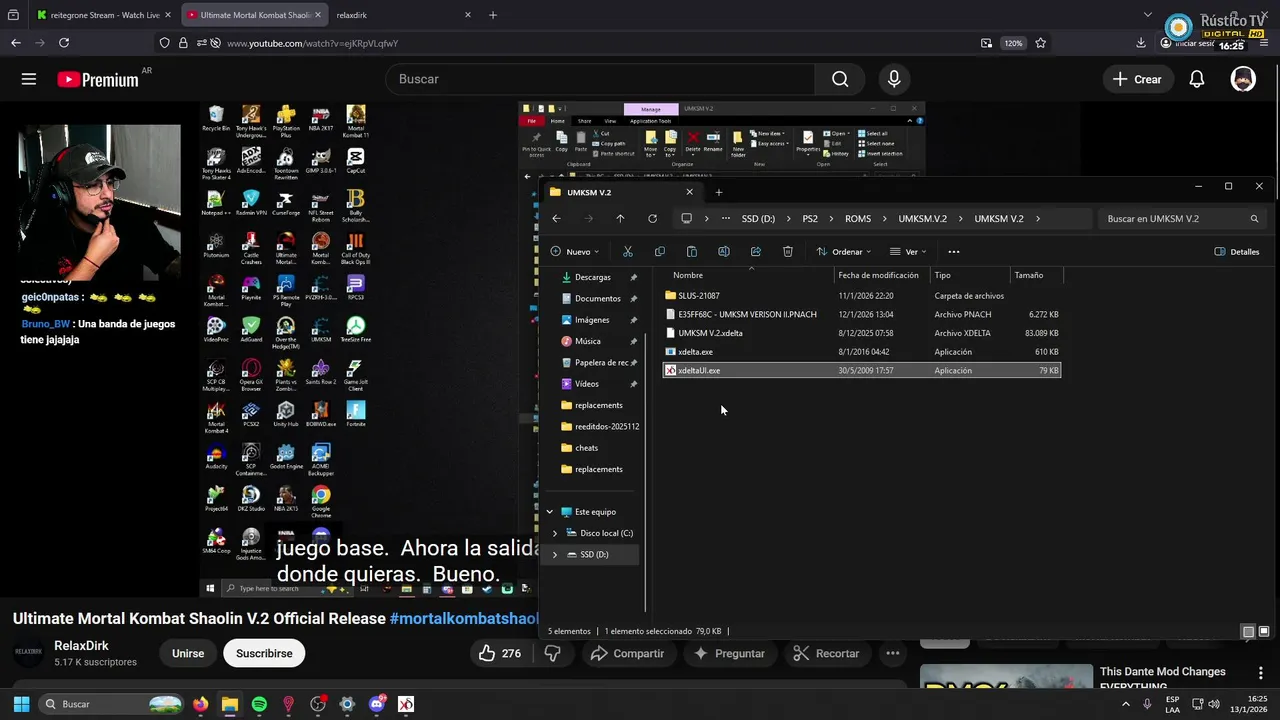This screenshot has height=720, width=1280.
Task: Start voice search with the microphone icon
Action: pyautogui.click(x=894, y=79)
